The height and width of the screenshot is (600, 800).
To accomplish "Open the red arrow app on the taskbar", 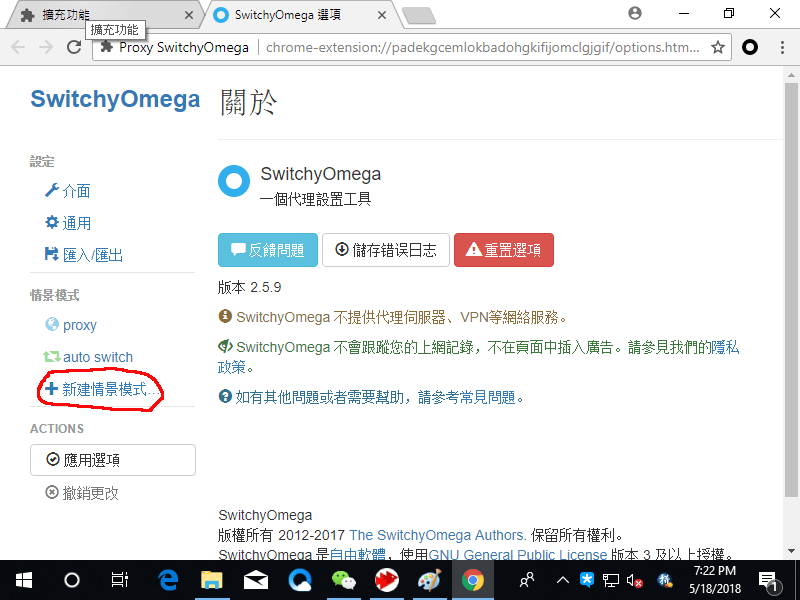I will click(387, 580).
